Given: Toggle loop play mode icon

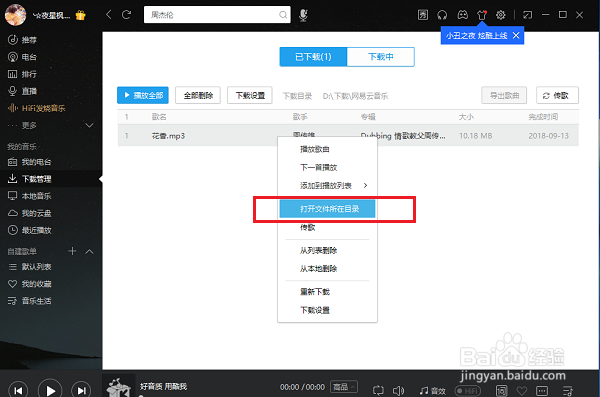Looking at the screenshot, I should (378, 390).
